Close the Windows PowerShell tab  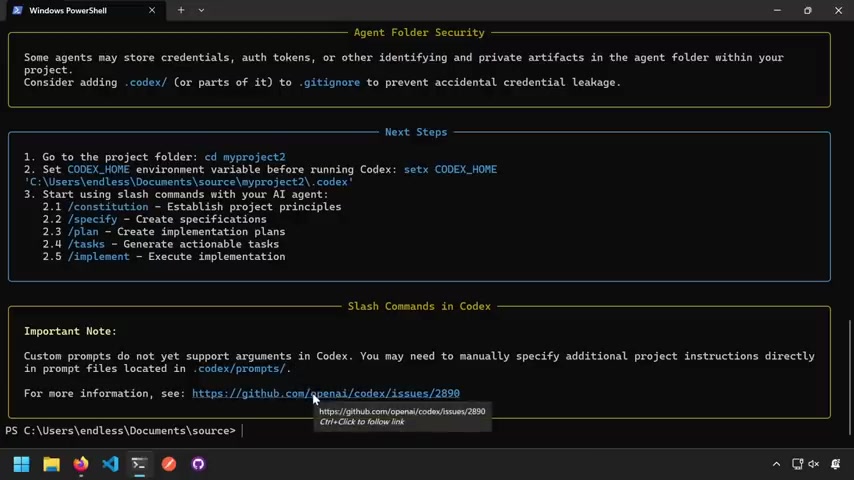152,10
